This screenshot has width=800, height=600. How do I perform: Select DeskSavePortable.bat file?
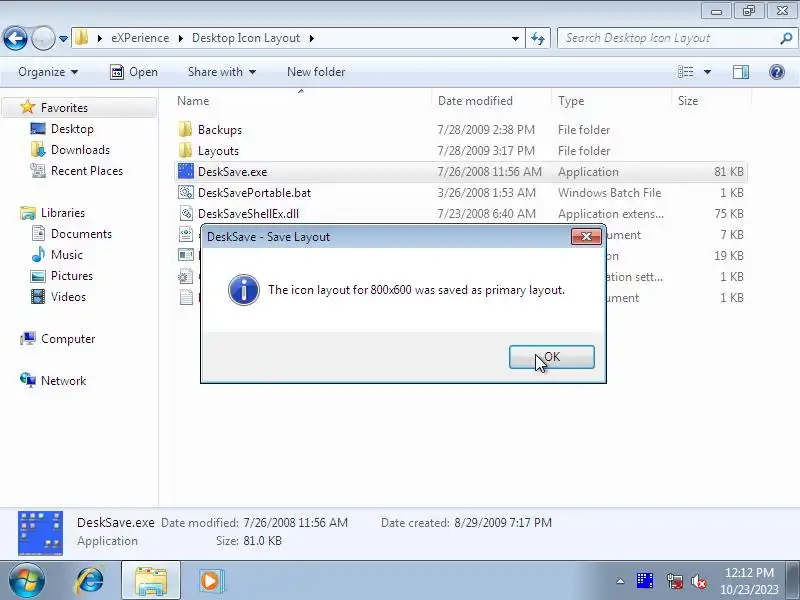(x=254, y=193)
